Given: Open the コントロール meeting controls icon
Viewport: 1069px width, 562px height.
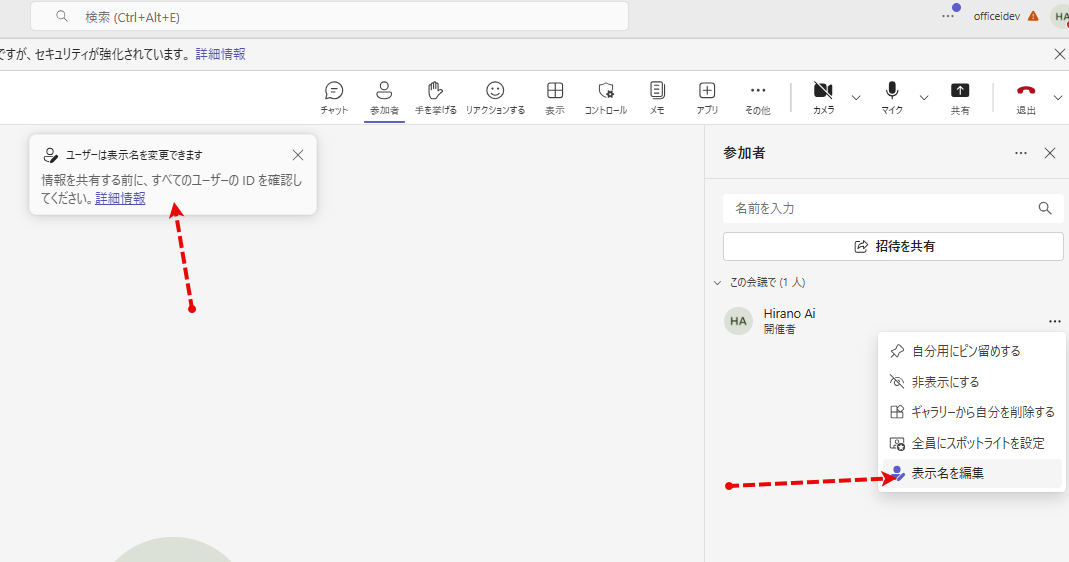Looking at the screenshot, I should [x=605, y=97].
